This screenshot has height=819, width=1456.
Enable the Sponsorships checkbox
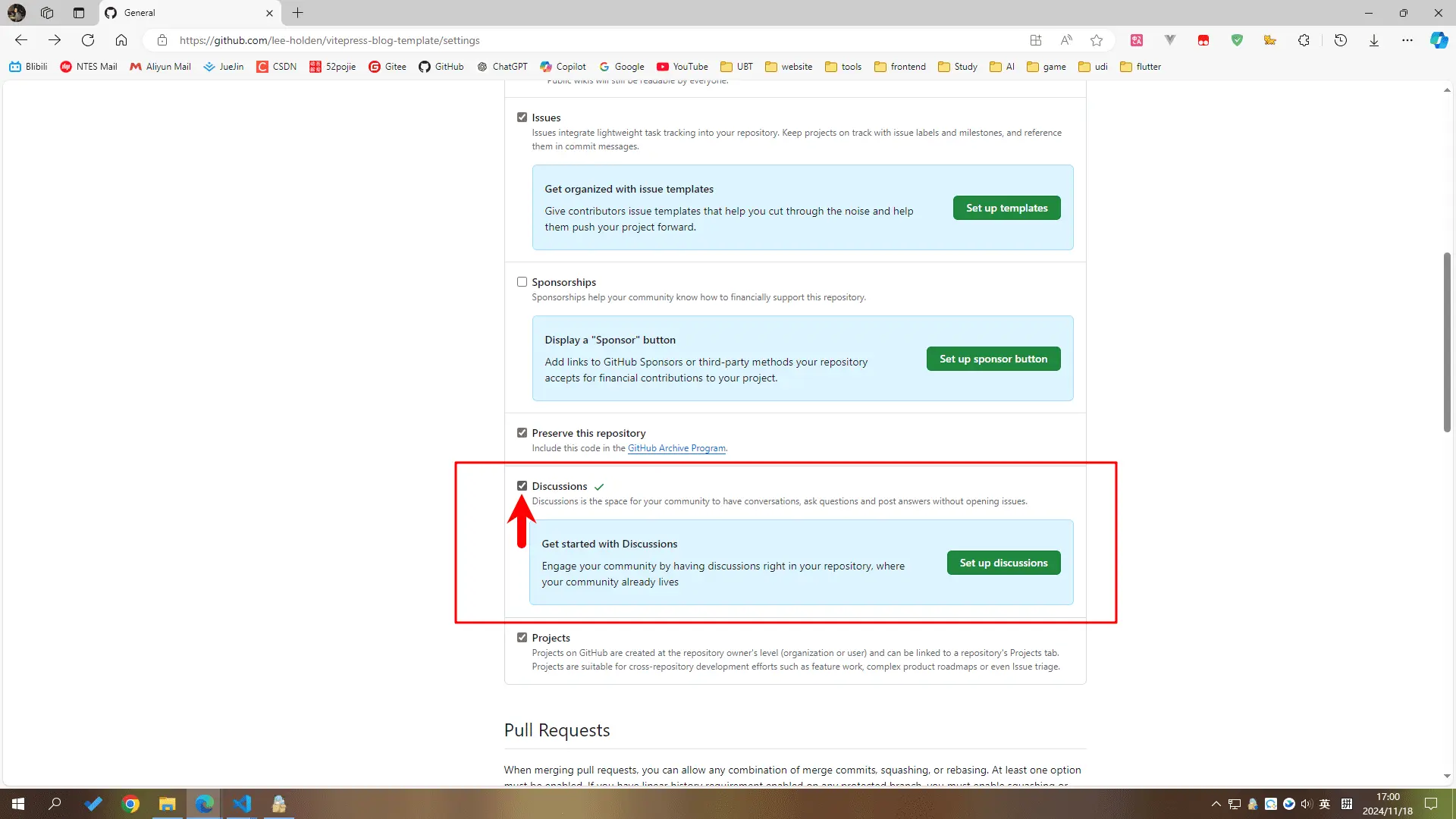point(522,282)
